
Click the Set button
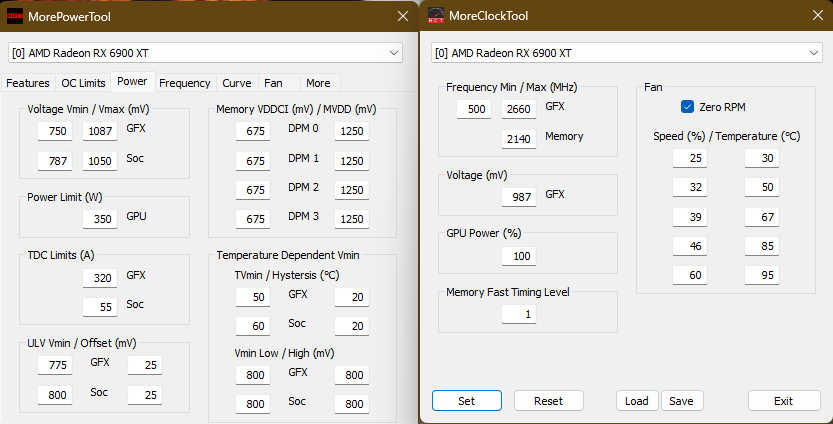pyautogui.click(x=466, y=401)
